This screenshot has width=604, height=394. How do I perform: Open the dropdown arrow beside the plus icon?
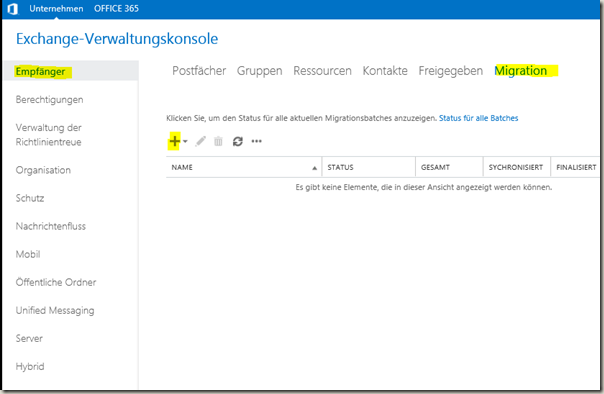(x=185, y=141)
